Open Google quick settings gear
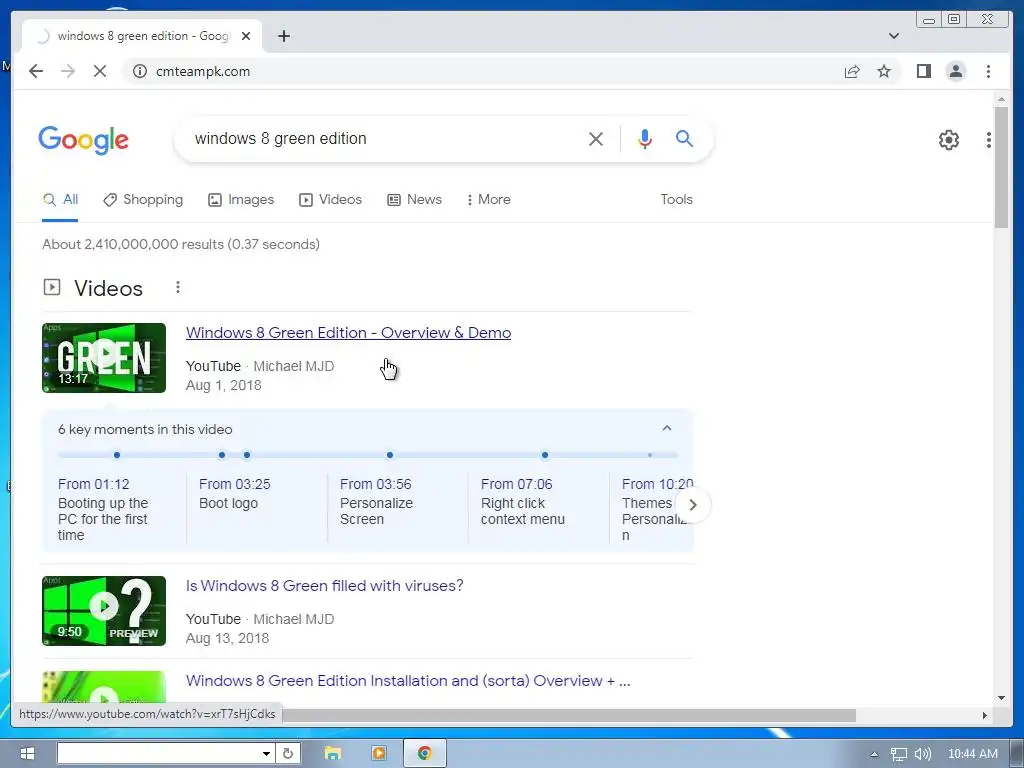1024x768 pixels. 948,139
